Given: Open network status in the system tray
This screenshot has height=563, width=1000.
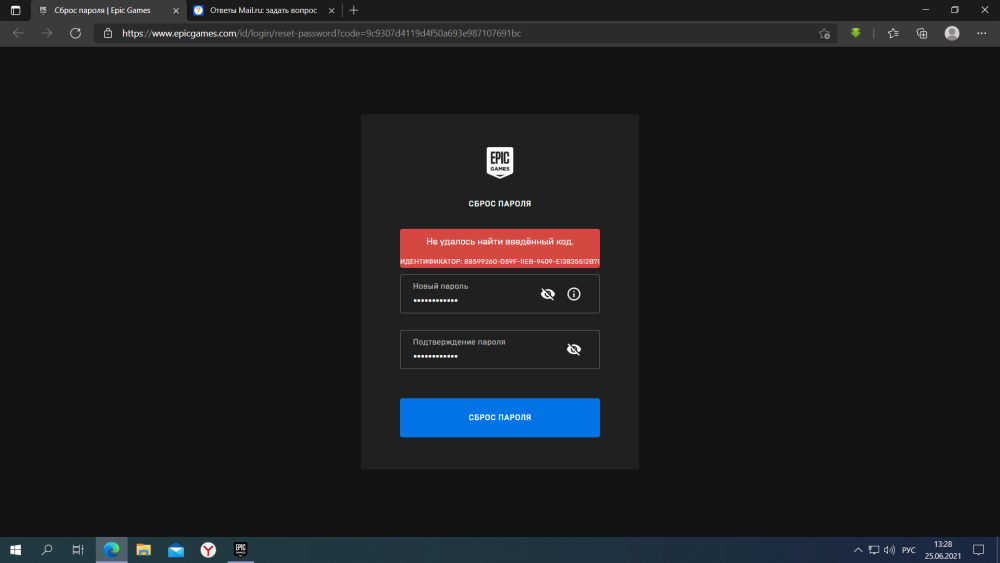Looking at the screenshot, I should click(x=874, y=550).
